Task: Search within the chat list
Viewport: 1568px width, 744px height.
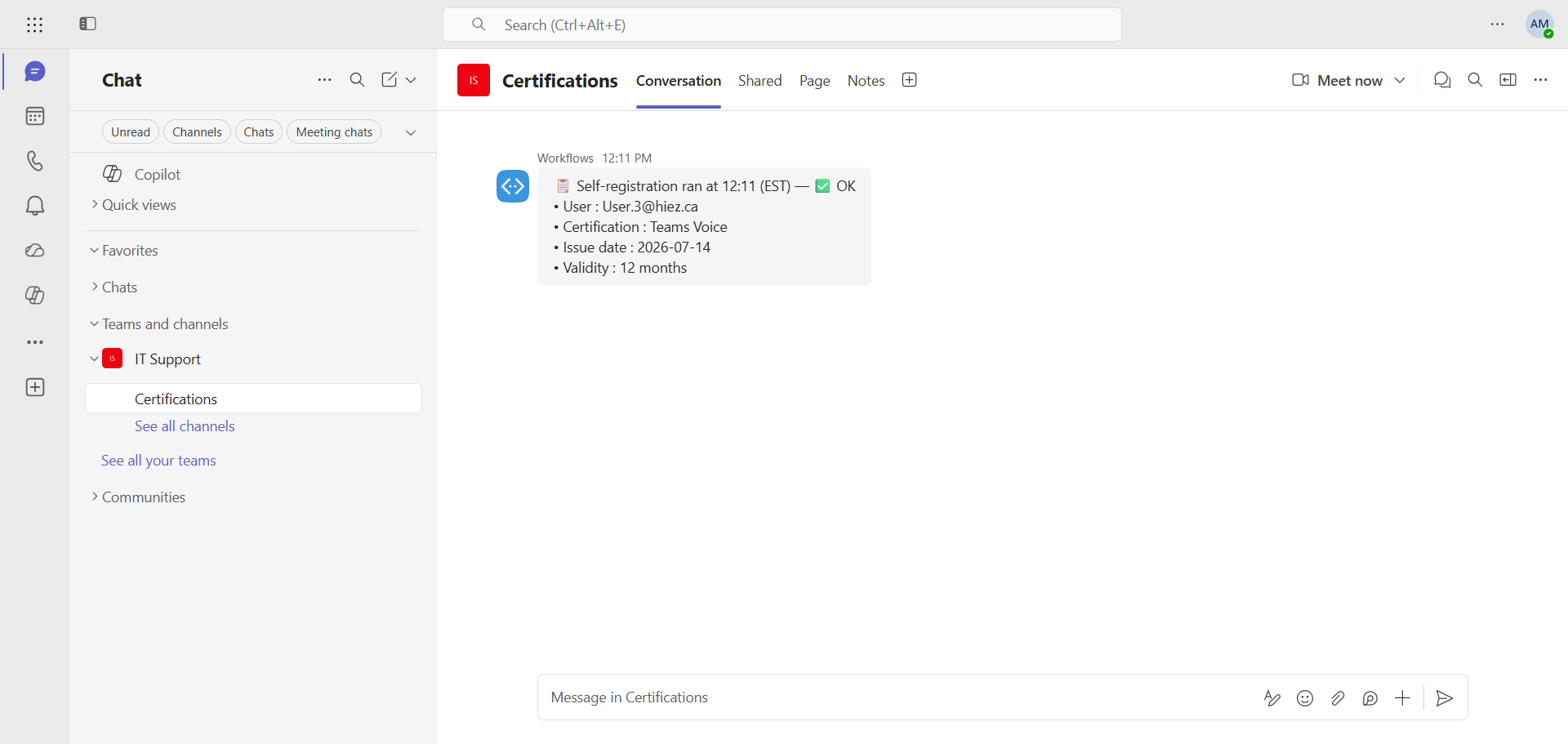Action: (357, 80)
